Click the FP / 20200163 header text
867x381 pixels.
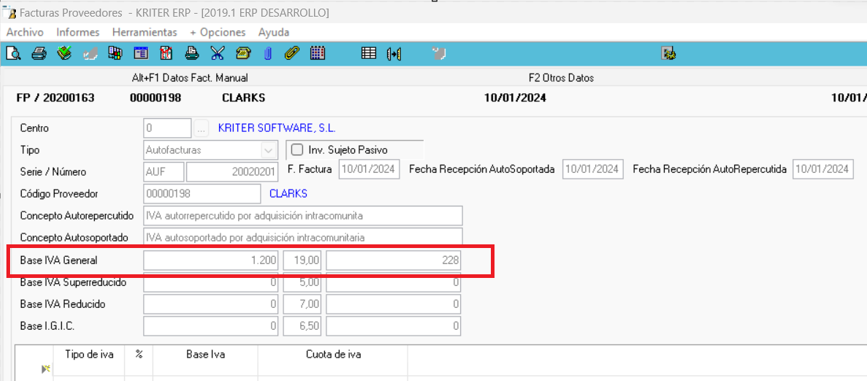(55, 98)
